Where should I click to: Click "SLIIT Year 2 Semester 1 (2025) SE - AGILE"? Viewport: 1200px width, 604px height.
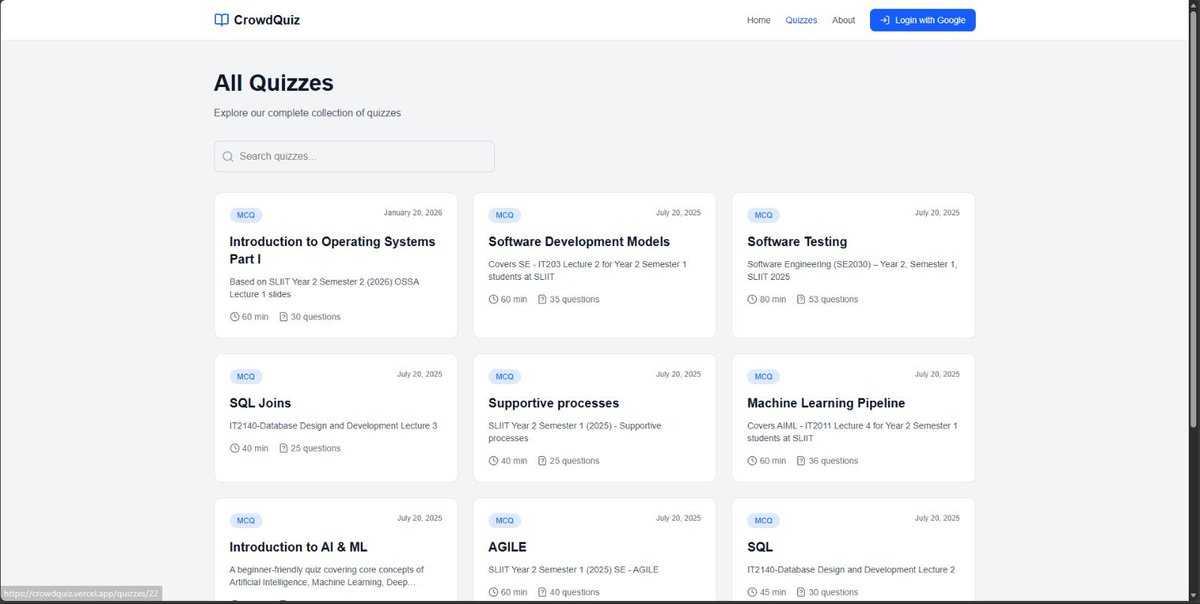click(x=573, y=570)
